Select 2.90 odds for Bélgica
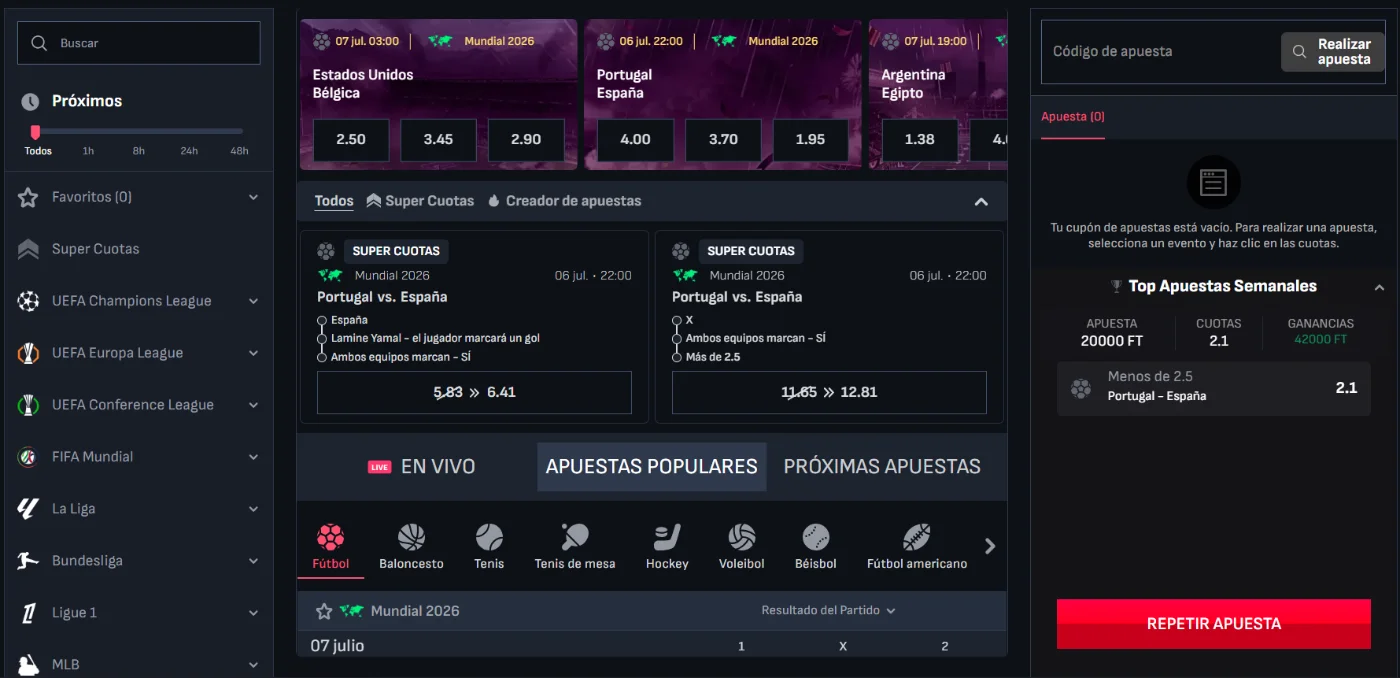Viewport: 1400px width, 678px height. pos(526,140)
